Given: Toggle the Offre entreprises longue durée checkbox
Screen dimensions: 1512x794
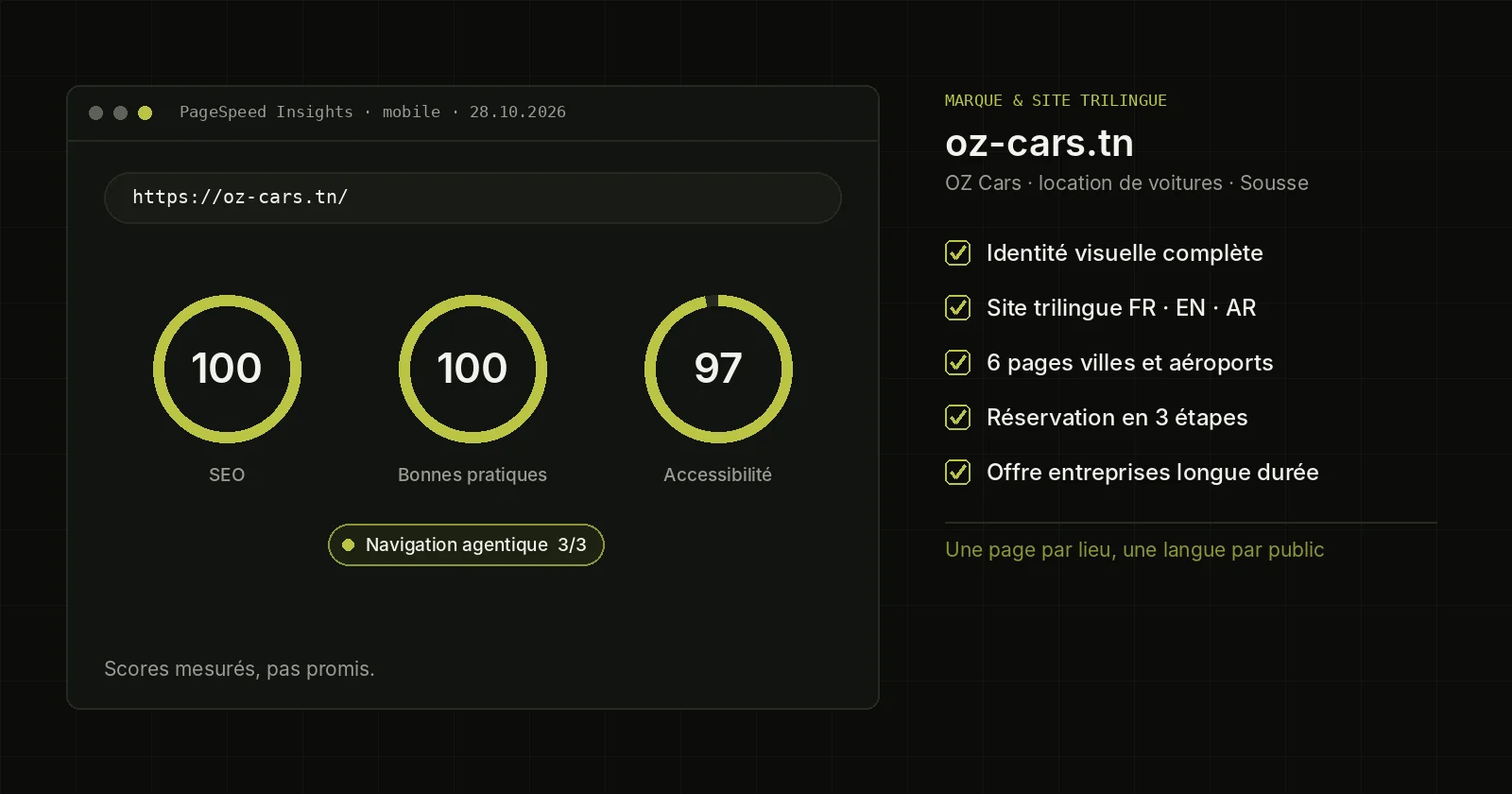Looking at the screenshot, I should click(x=957, y=473).
